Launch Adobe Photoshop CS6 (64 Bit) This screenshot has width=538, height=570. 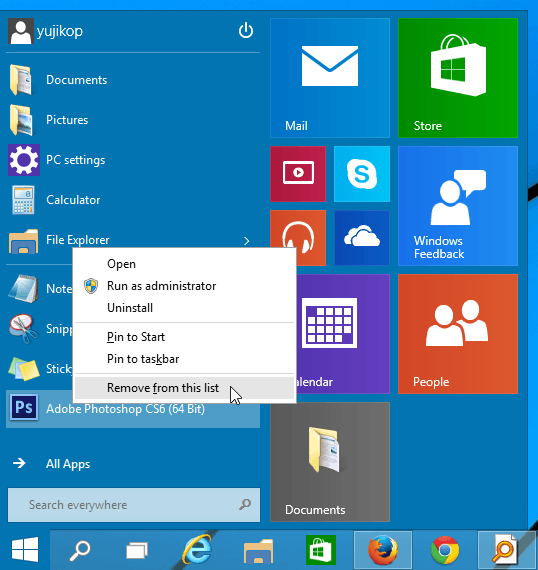[x=133, y=409]
